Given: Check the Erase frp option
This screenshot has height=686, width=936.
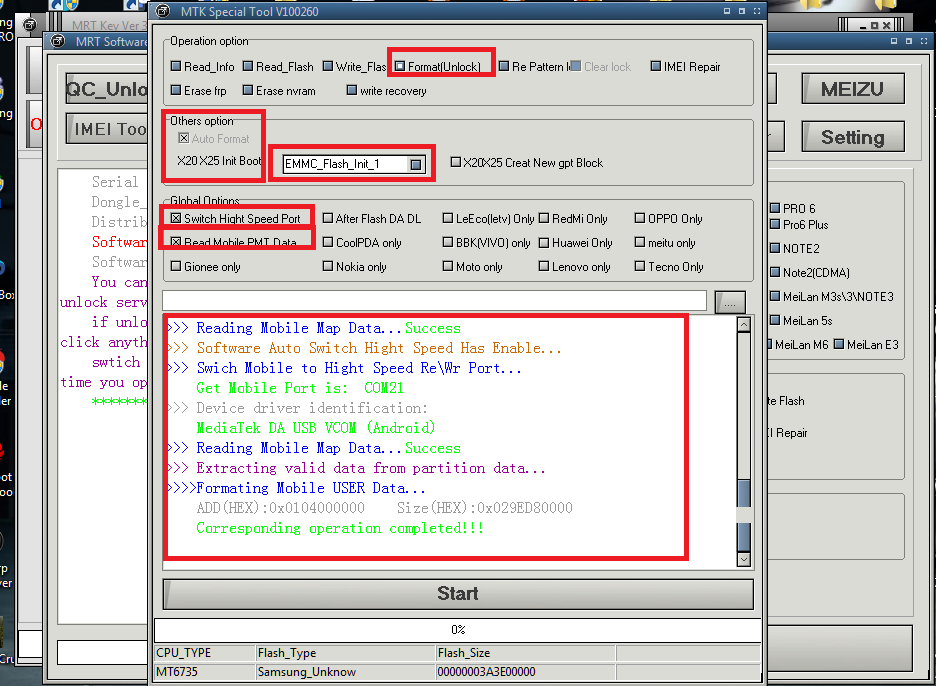Looking at the screenshot, I should [176, 90].
